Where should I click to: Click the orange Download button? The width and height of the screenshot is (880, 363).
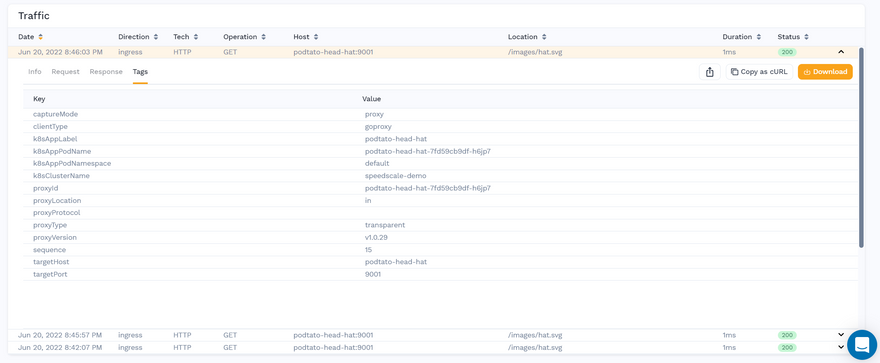click(x=825, y=72)
